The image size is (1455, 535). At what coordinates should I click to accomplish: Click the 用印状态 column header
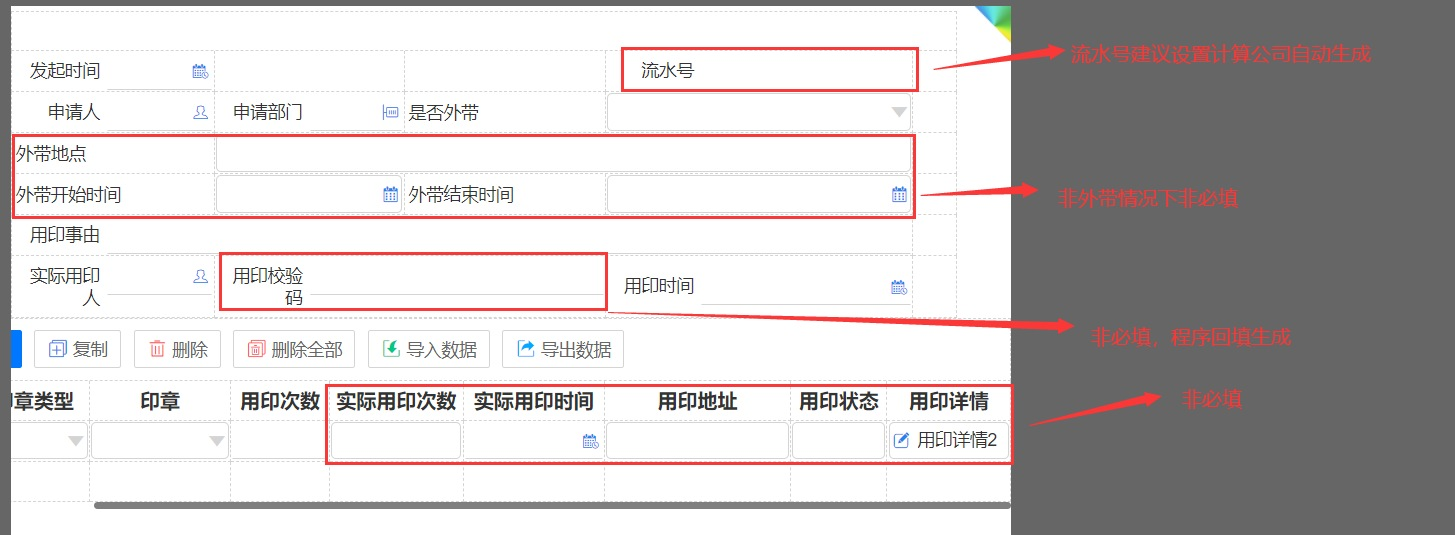(x=838, y=402)
